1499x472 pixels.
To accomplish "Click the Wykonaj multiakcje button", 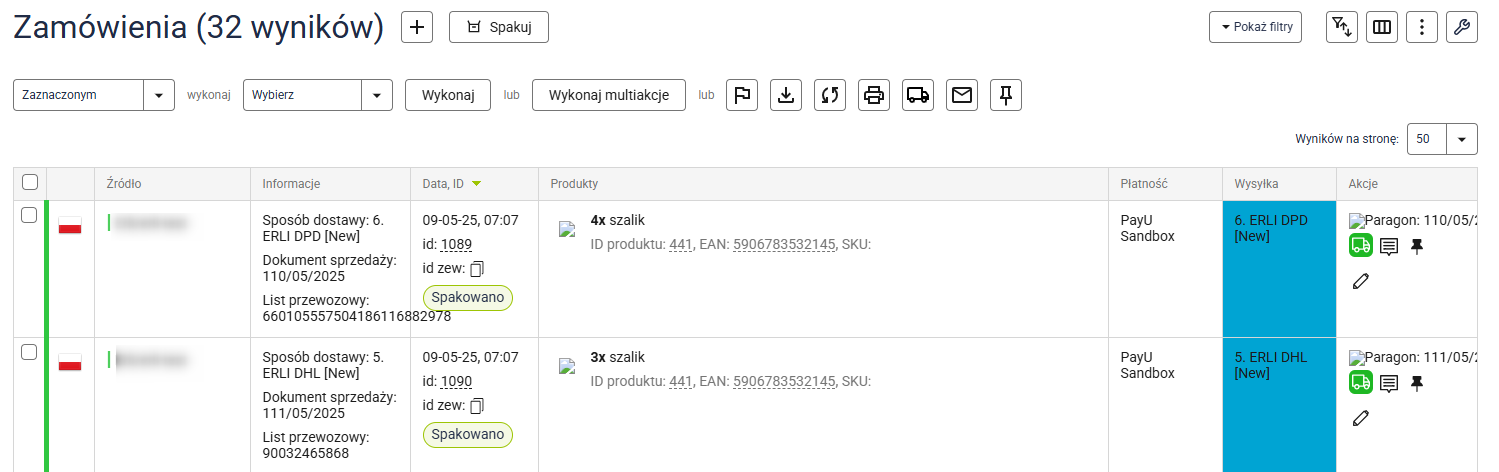I will (x=608, y=95).
